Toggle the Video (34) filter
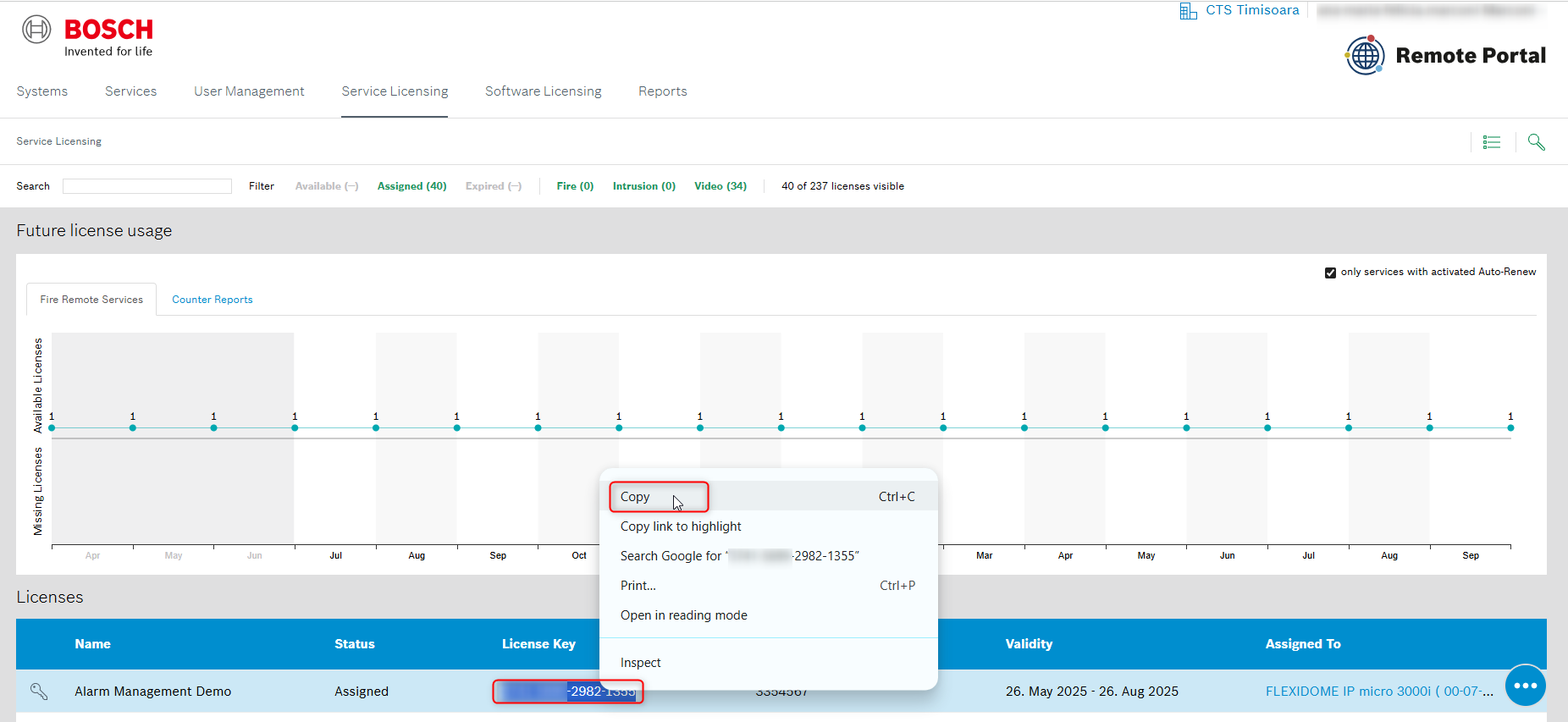This screenshot has height=722, width=1568. pyautogui.click(x=720, y=186)
